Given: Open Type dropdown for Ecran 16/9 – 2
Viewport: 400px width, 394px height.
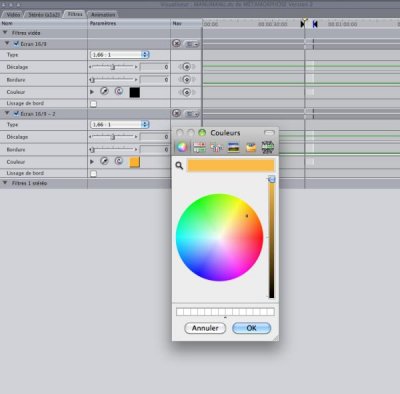Looking at the screenshot, I should [119, 124].
